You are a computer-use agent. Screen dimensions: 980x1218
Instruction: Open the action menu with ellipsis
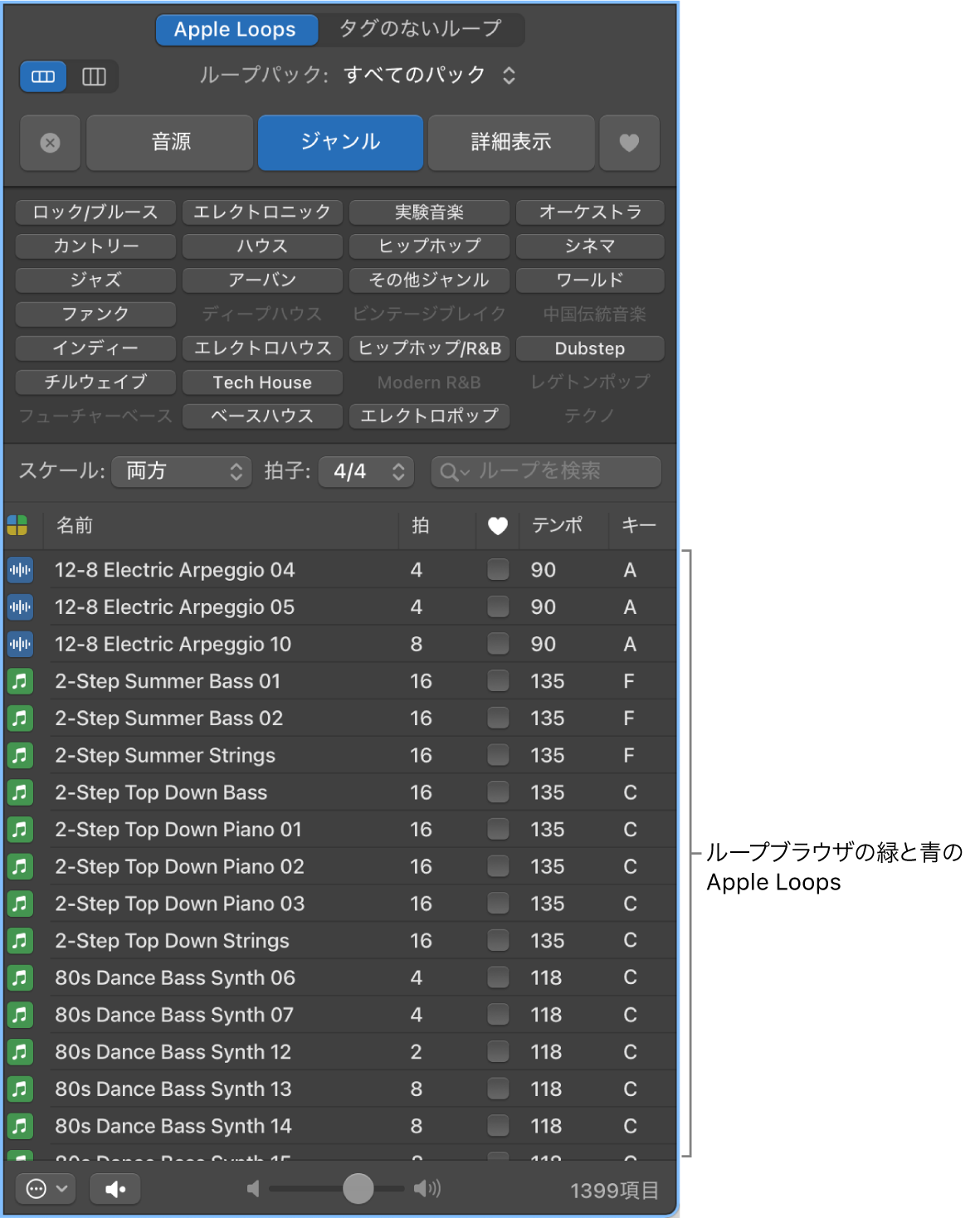pos(46,1189)
